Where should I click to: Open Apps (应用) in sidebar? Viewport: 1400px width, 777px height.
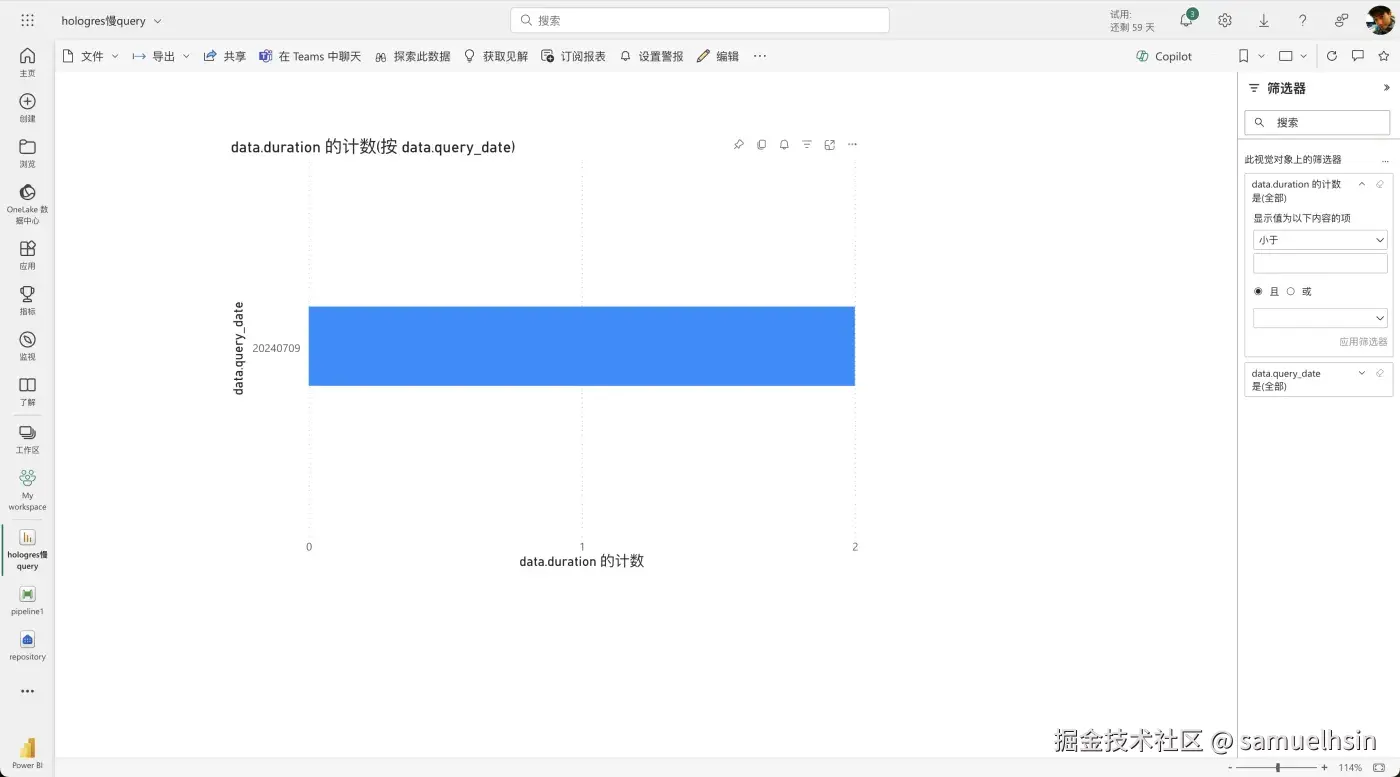tap(27, 255)
